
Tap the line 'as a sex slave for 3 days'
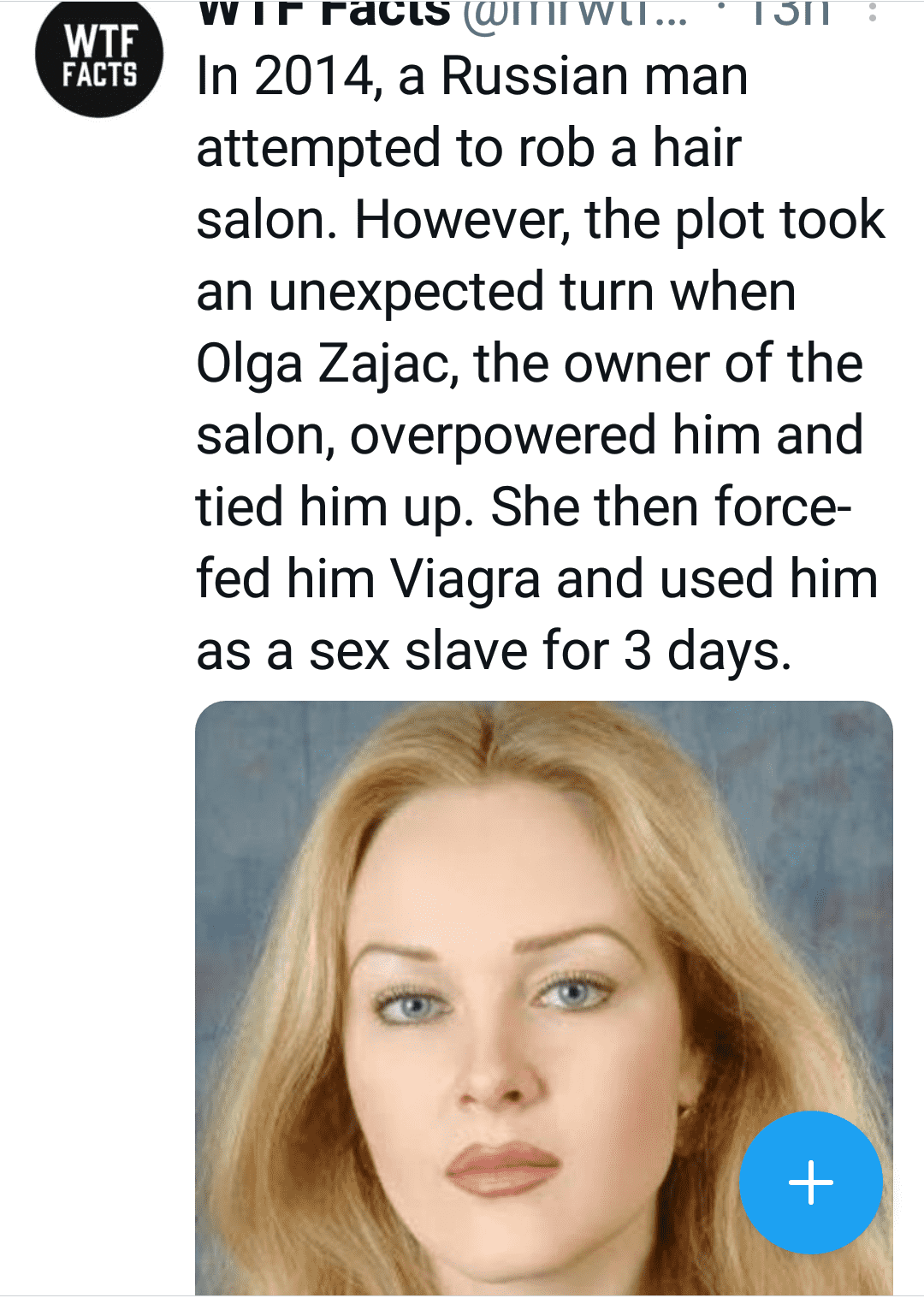pyautogui.click(x=494, y=651)
